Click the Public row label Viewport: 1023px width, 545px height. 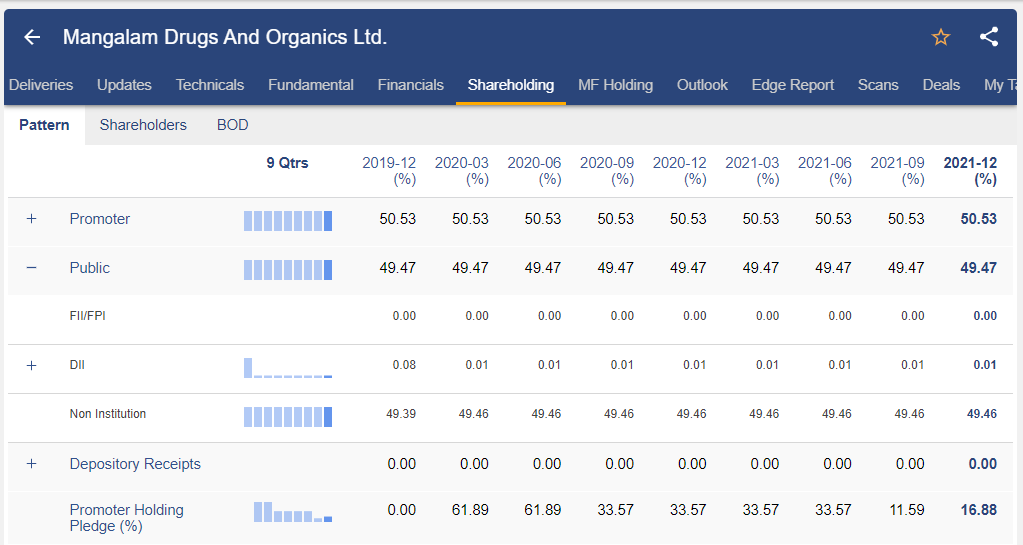(x=89, y=268)
